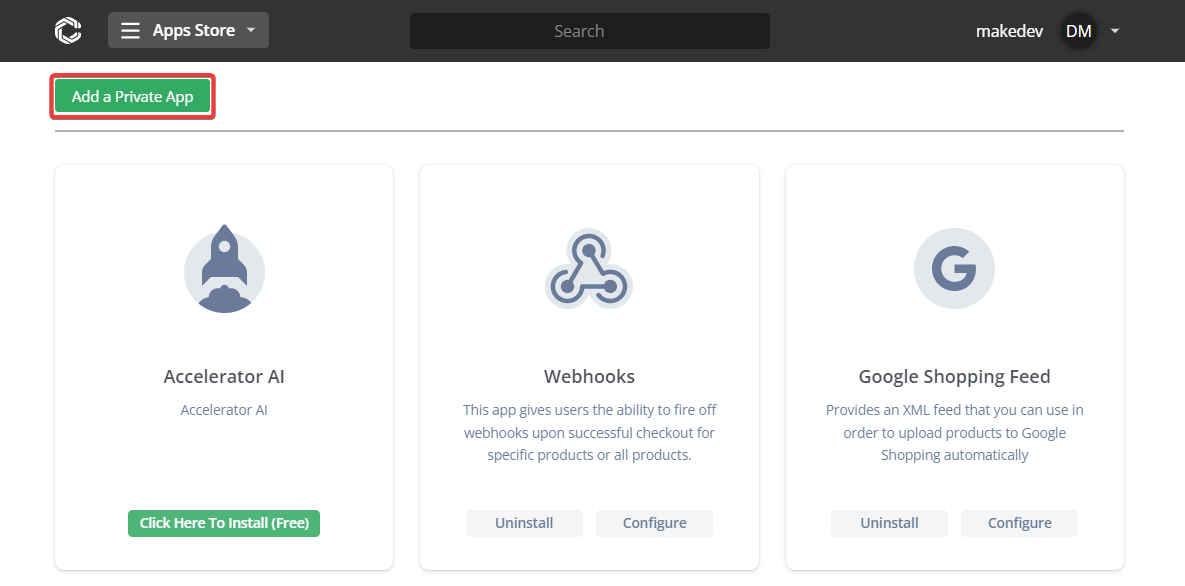Screen dimensions: 1185x586
Task: Click inside the Search field
Action: (x=589, y=31)
